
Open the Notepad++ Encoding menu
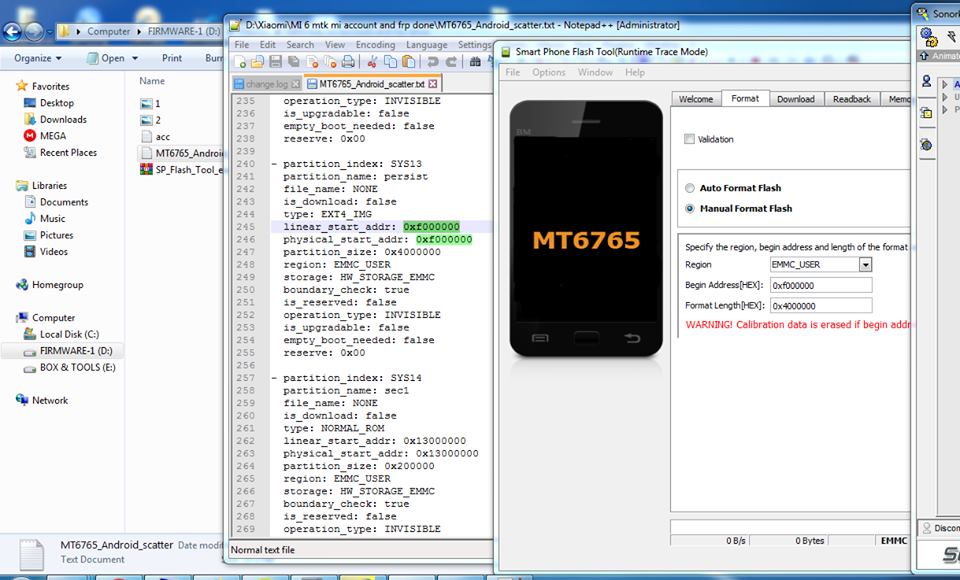click(x=375, y=45)
